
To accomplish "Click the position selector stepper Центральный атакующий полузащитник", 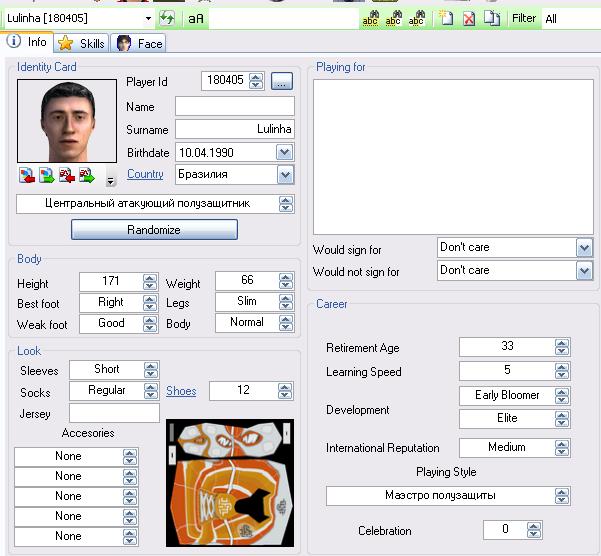I will (x=286, y=204).
